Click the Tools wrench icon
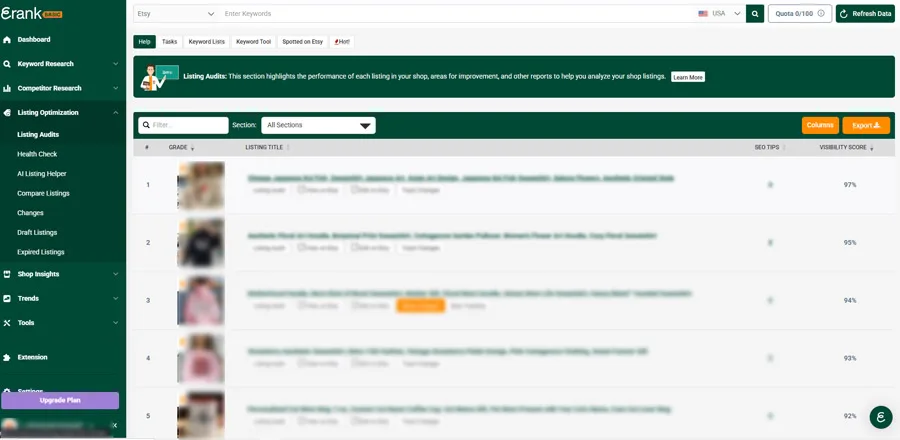Screen dimensions: 900x440 point(7,323)
